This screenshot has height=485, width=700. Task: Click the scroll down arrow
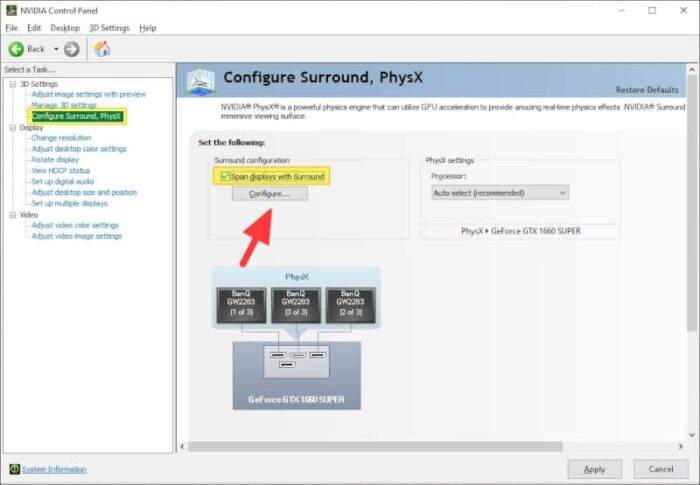click(x=692, y=435)
